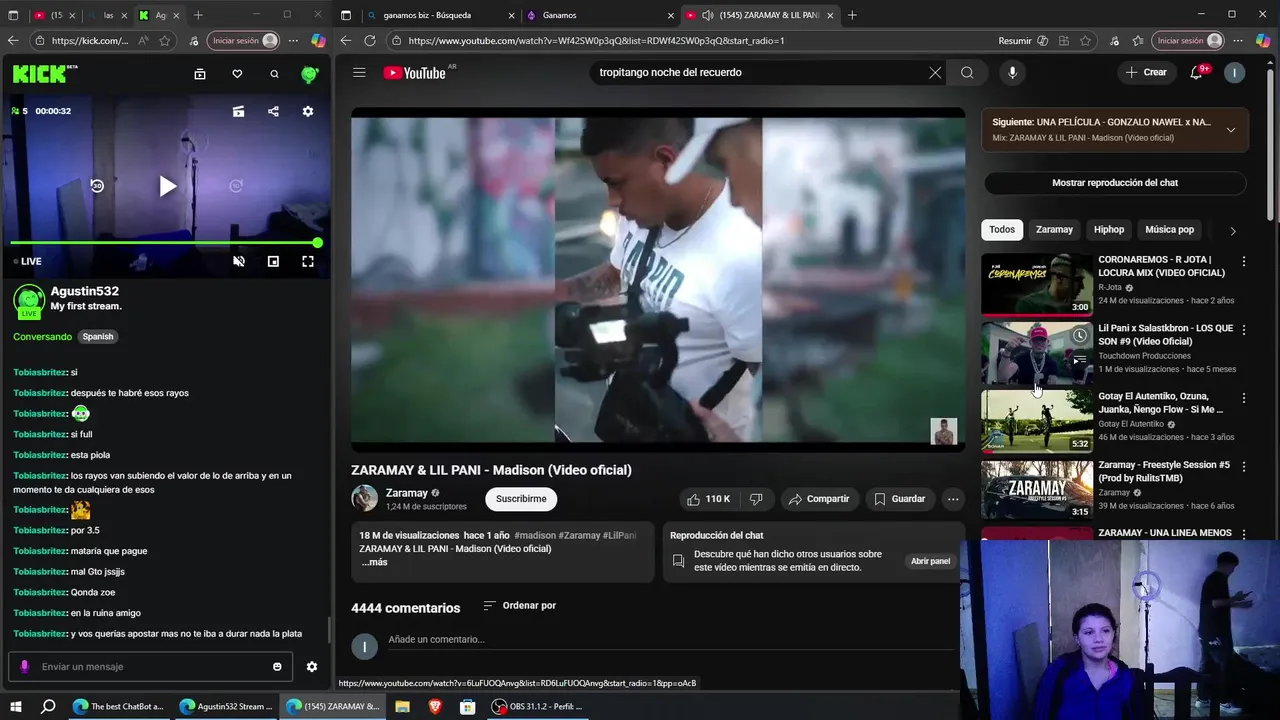Select the Hiphop filter chip
The height and width of the screenshot is (720, 1280).
pyautogui.click(x=1109, y=230)
